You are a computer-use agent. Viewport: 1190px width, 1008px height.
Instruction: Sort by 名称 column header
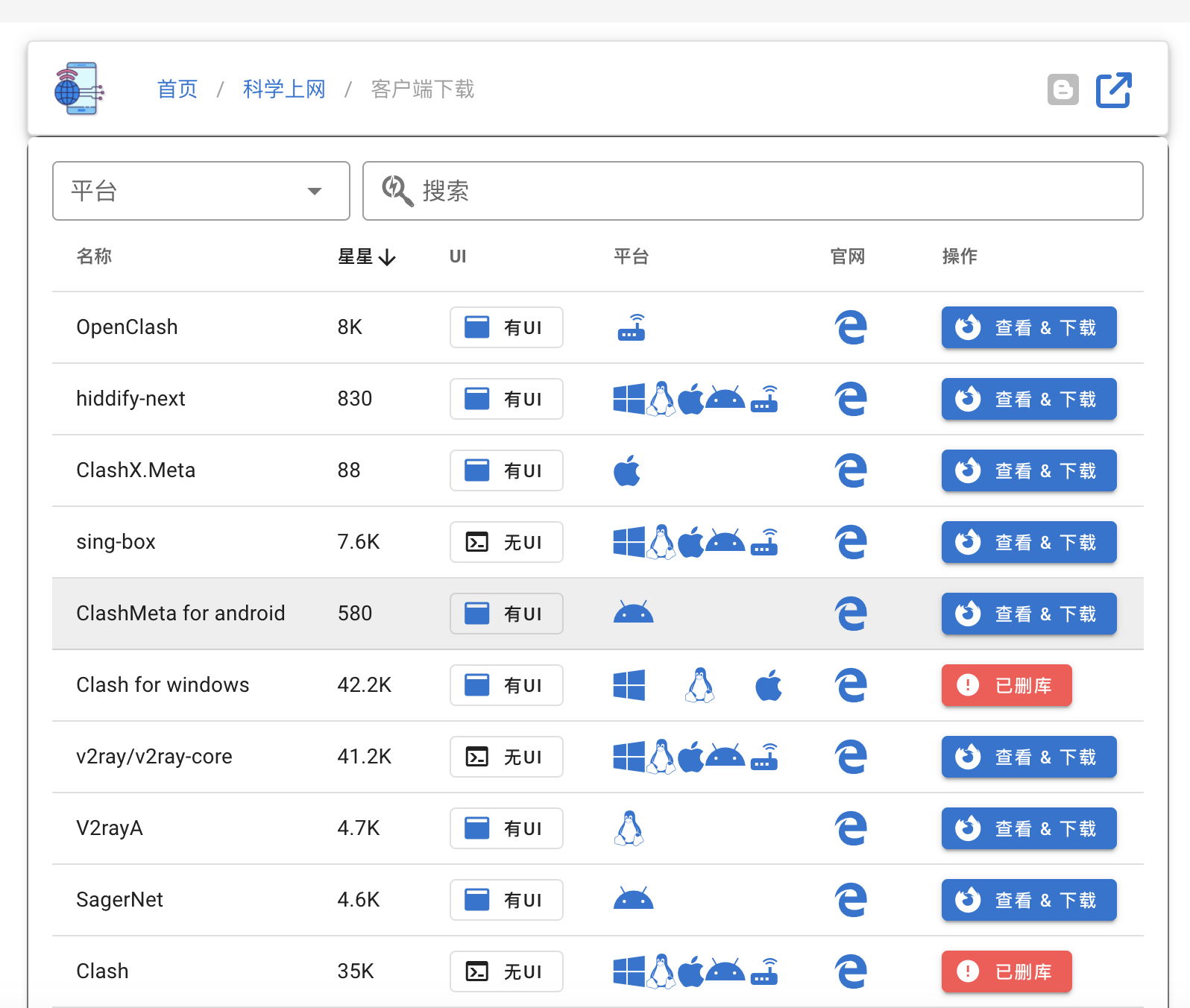(94, 256)
